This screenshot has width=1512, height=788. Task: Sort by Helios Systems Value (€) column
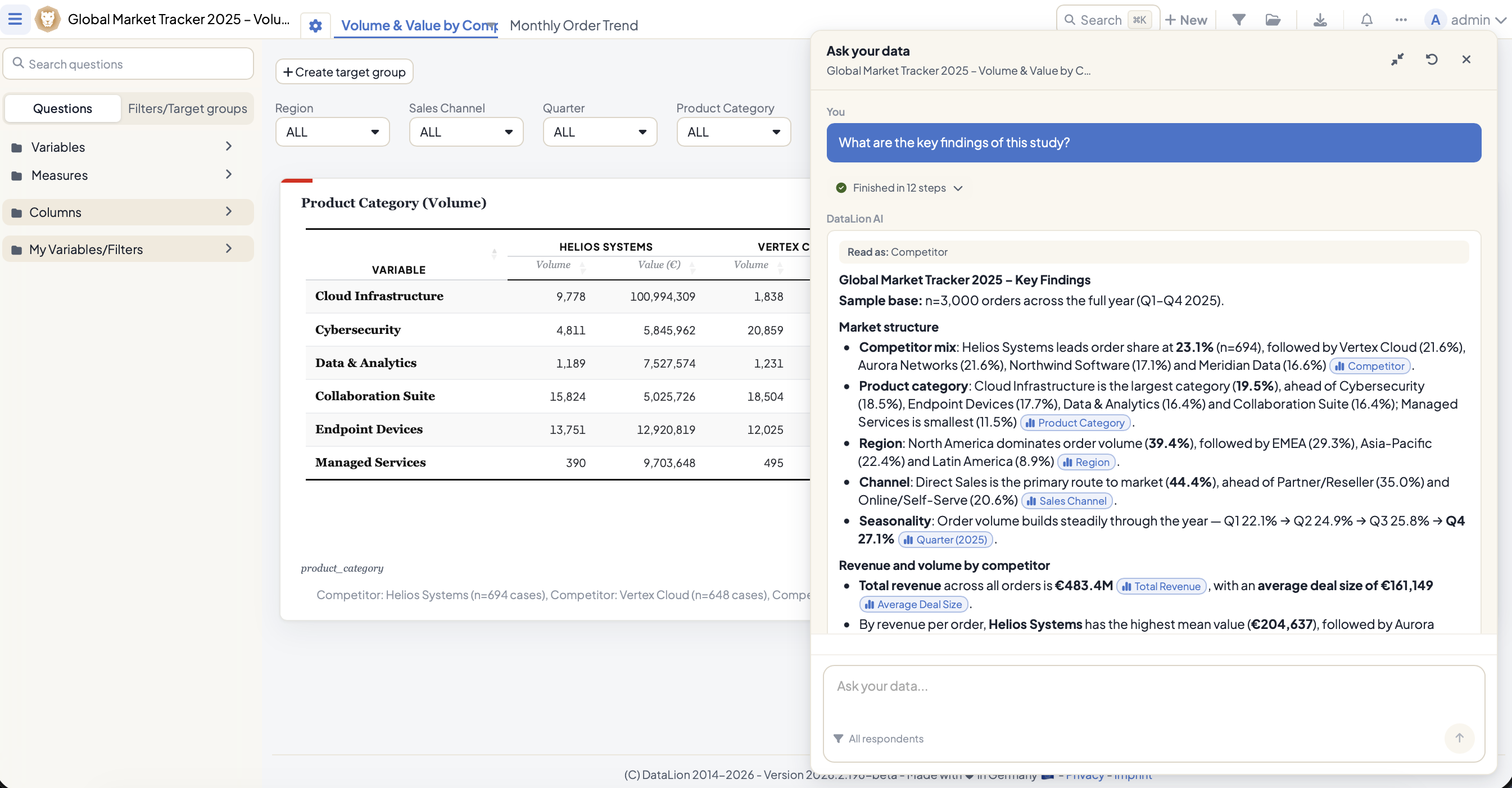coord(692,268)
